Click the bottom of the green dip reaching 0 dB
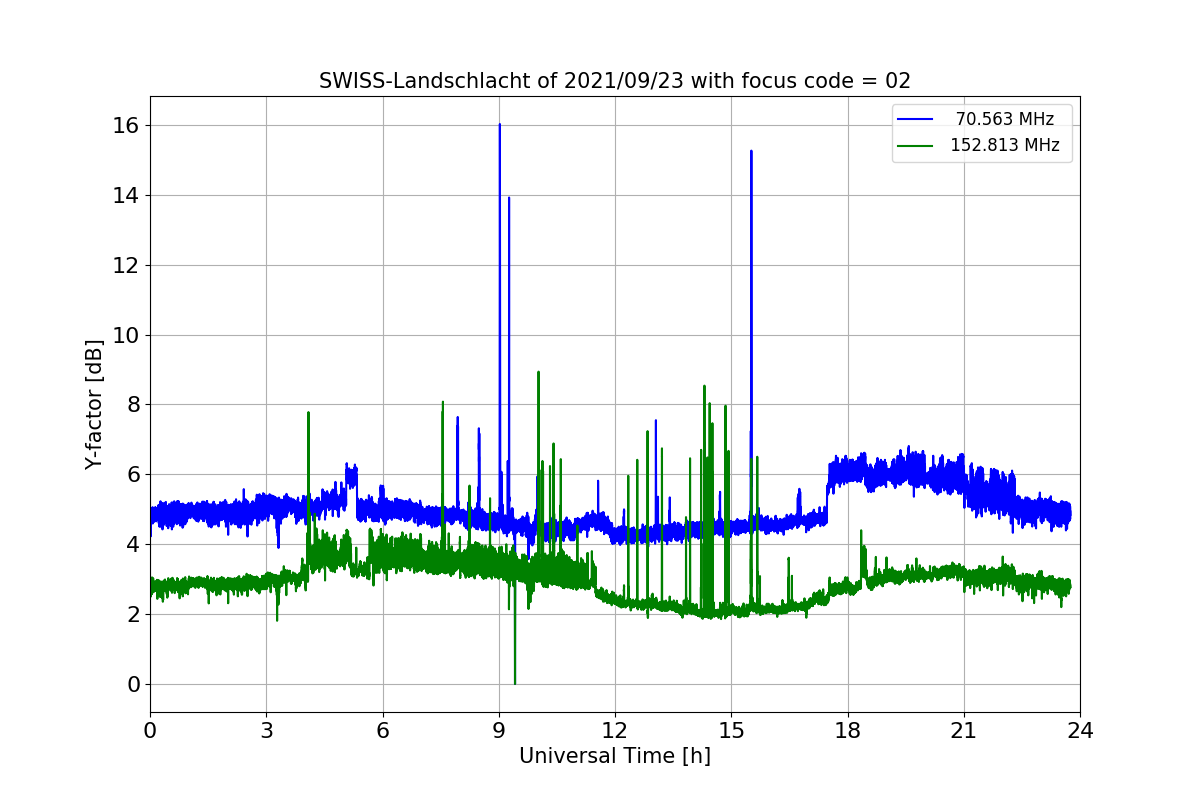 515,683
